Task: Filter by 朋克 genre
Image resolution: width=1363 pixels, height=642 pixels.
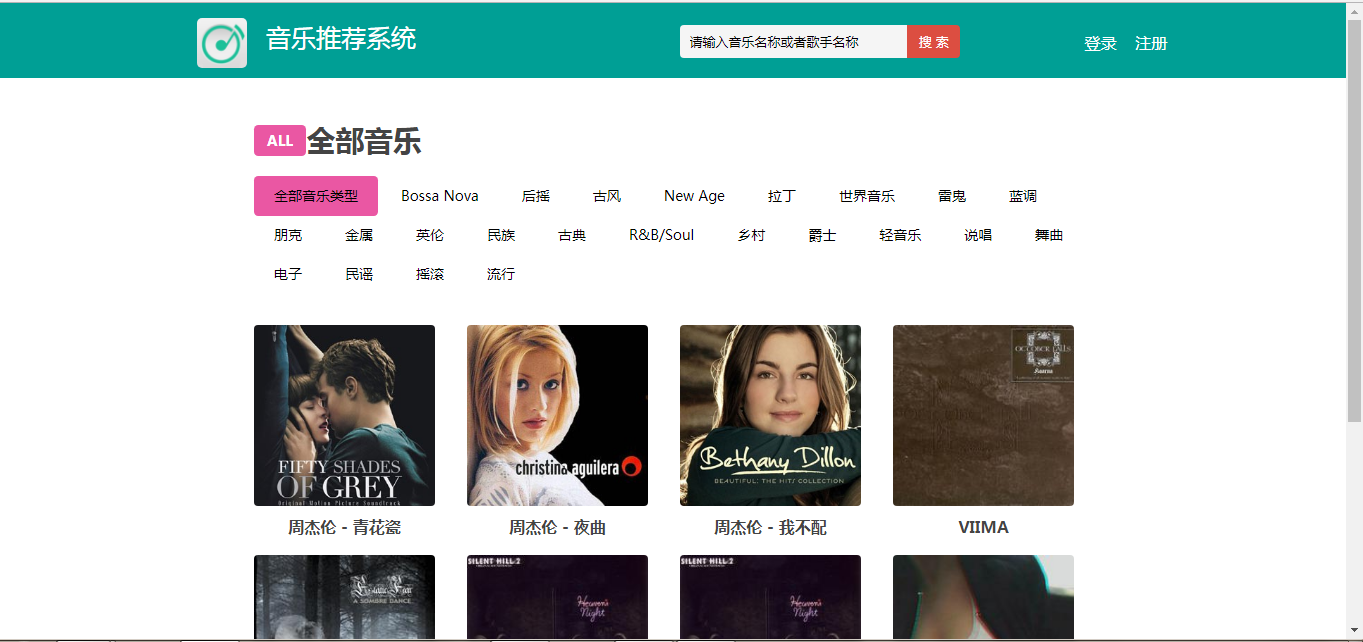Action: click(288, 235)
